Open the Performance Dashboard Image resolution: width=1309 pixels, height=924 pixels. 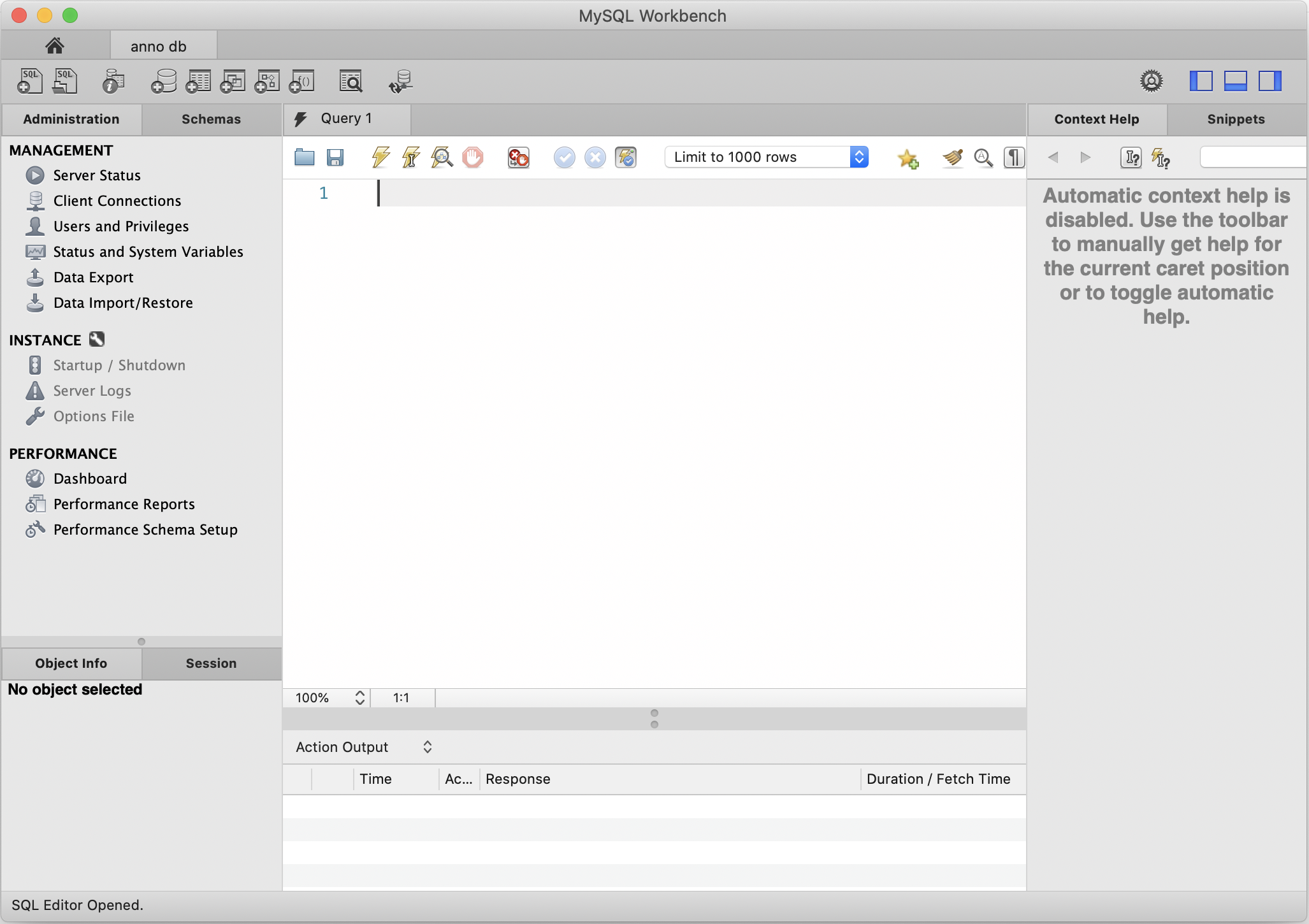click(x=90, y=478)
